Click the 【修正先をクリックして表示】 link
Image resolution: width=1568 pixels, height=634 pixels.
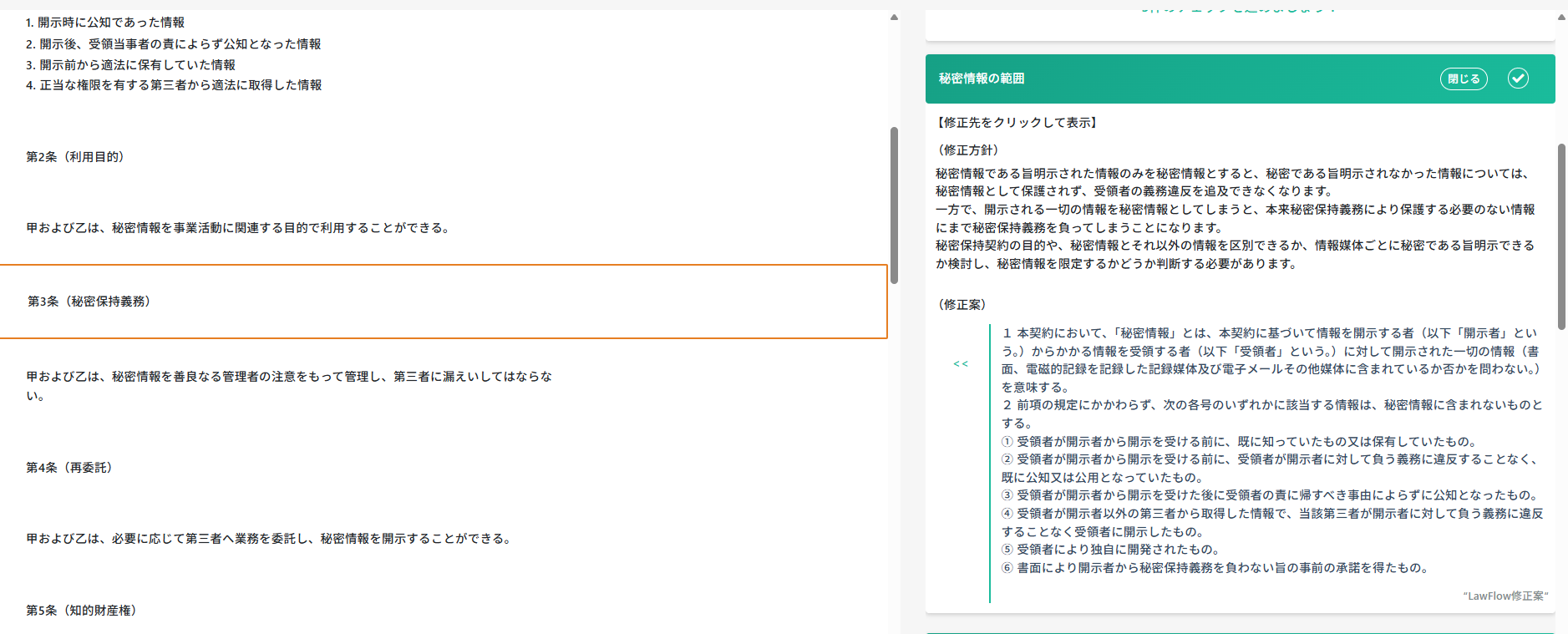(1017, 123)
